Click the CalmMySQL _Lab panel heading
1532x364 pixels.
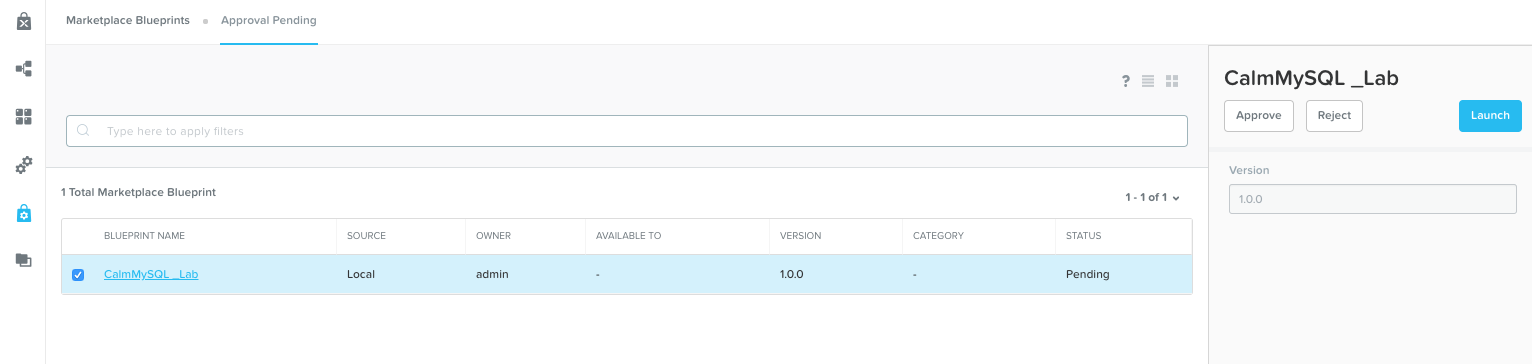[x=1311, y=78]
